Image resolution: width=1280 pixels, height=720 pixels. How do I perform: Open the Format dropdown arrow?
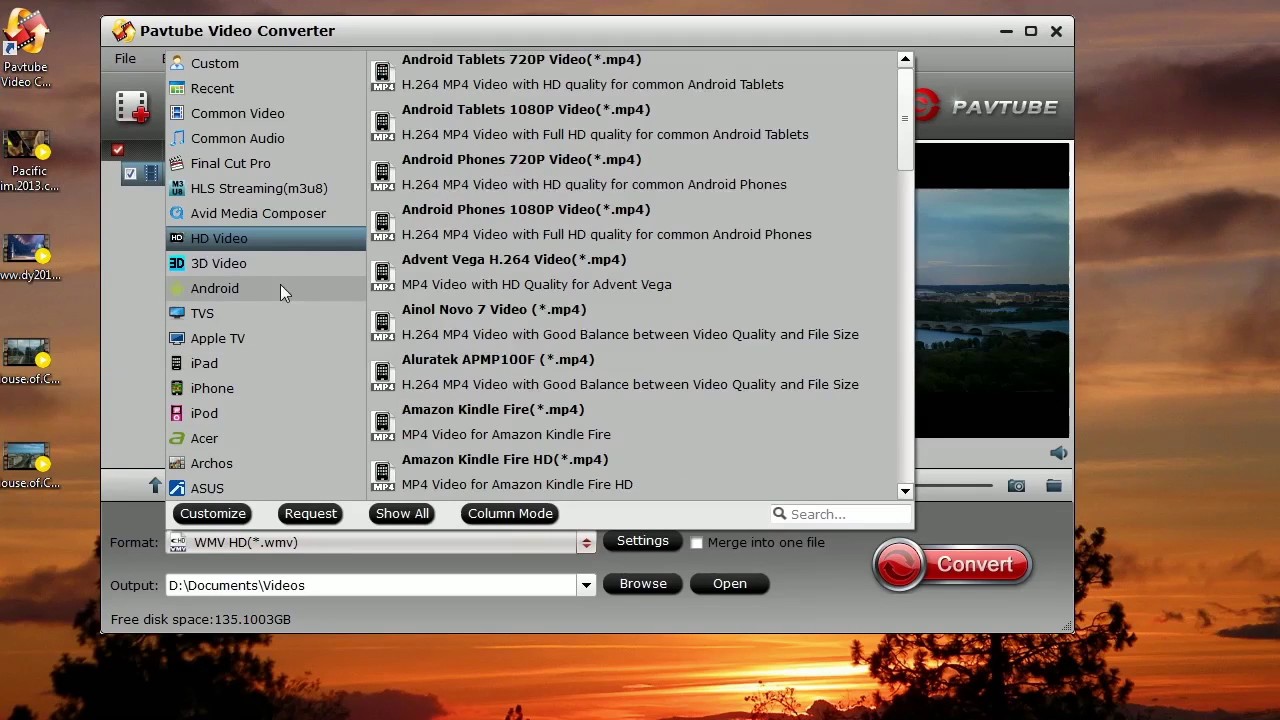click(x=586, y=543)
